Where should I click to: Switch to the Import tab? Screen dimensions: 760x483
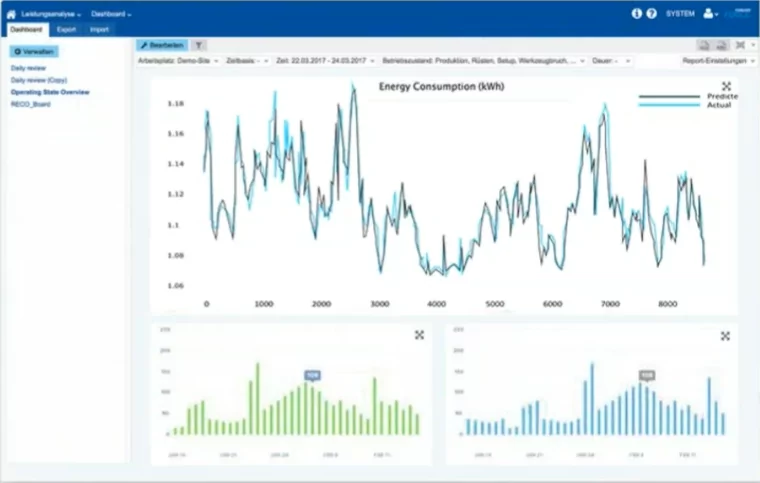pyautogui.click(x=100, y=30)
